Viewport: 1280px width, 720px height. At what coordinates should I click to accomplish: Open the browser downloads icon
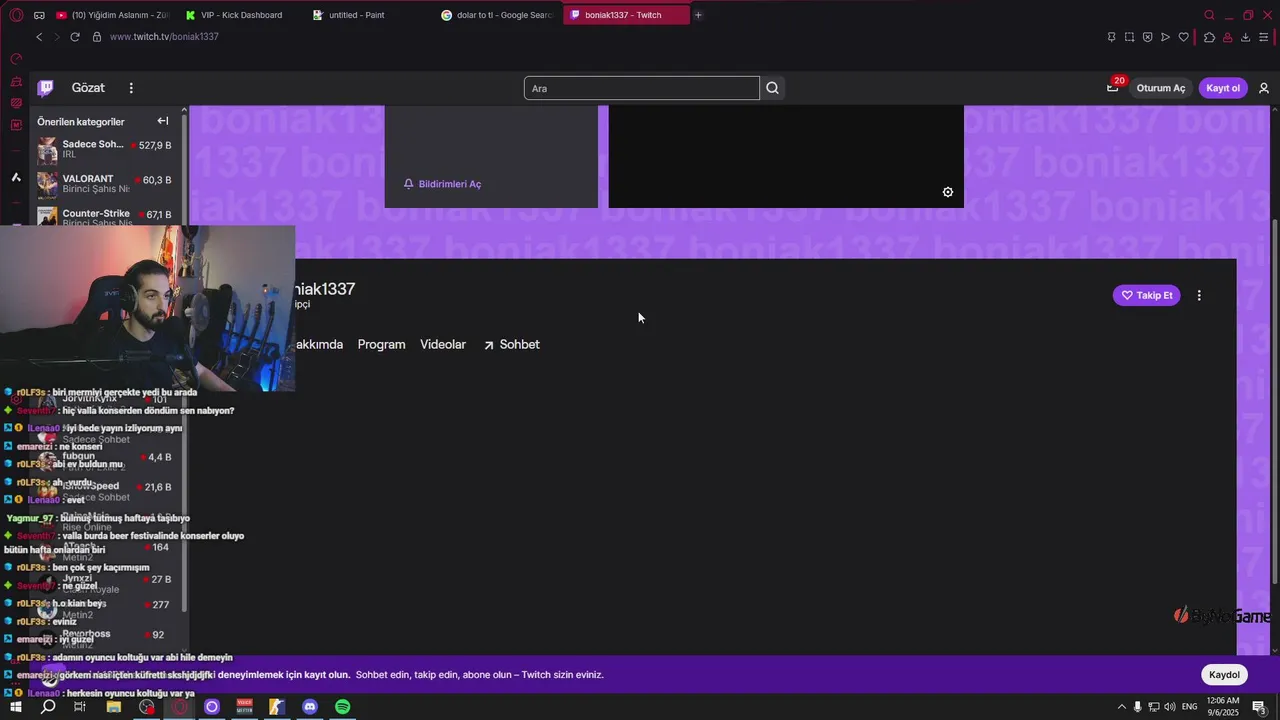pyautogui.click(x=1245, y=37)
